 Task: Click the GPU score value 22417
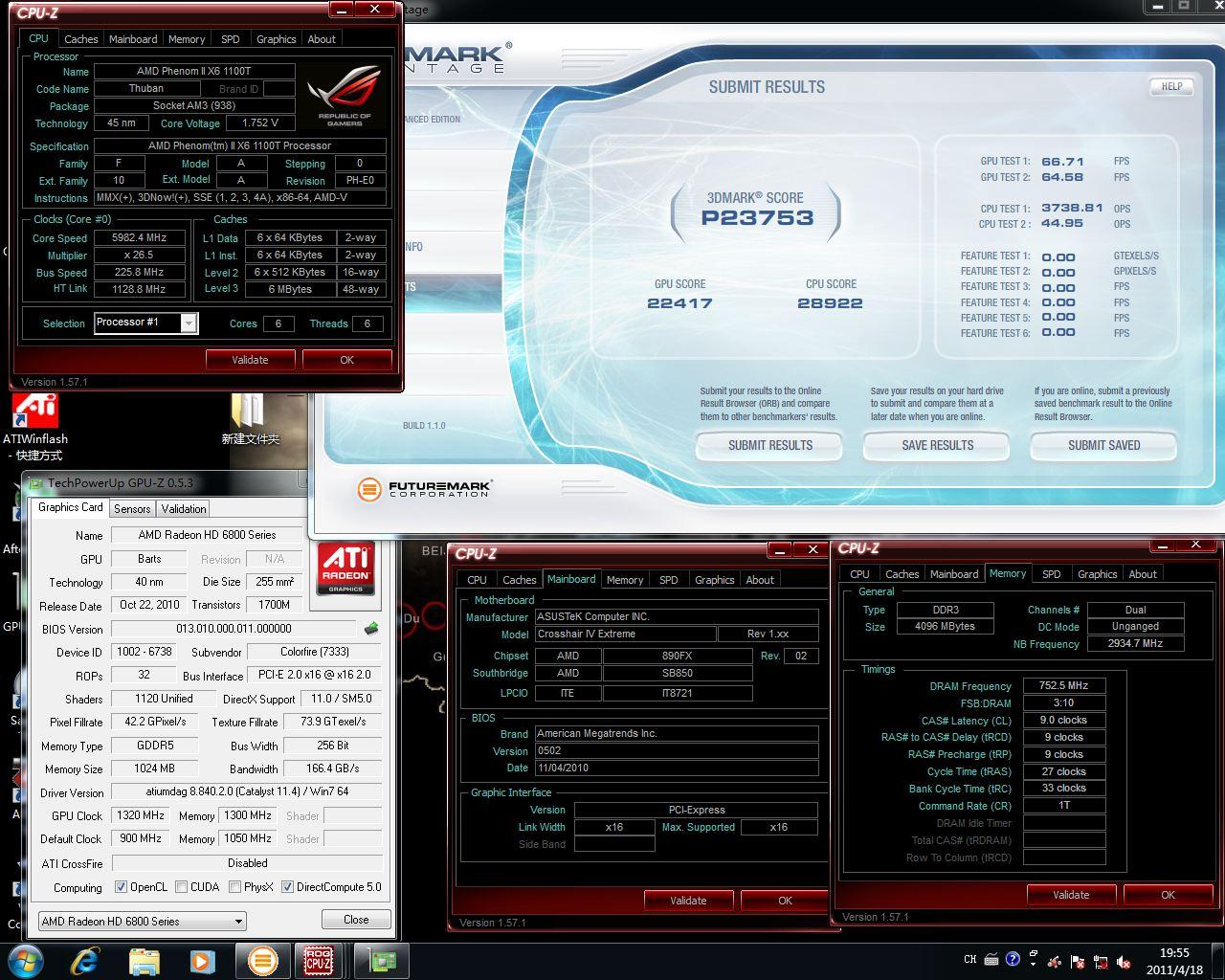(x=679, y=303)
